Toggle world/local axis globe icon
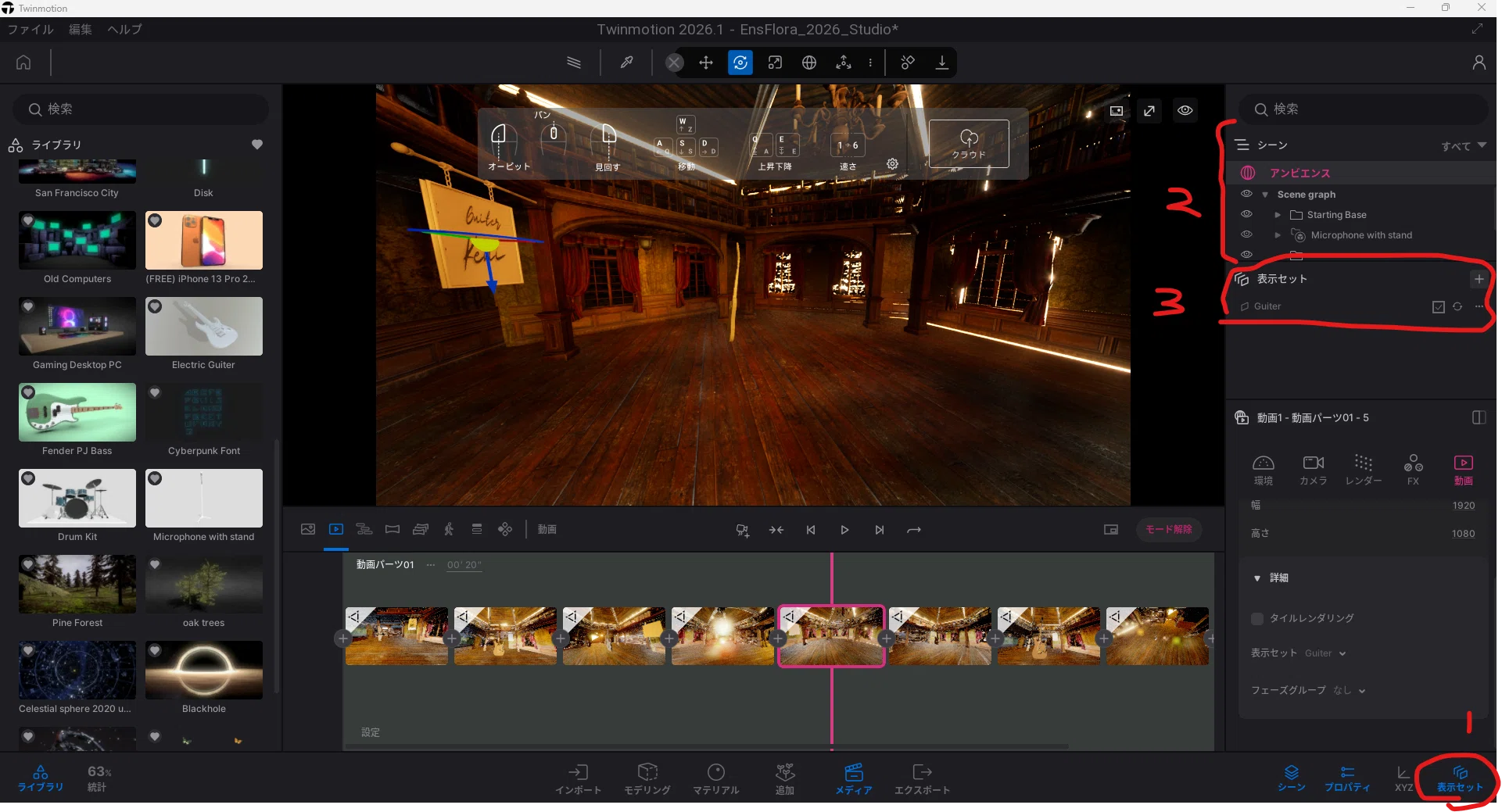 click(809, 63)
